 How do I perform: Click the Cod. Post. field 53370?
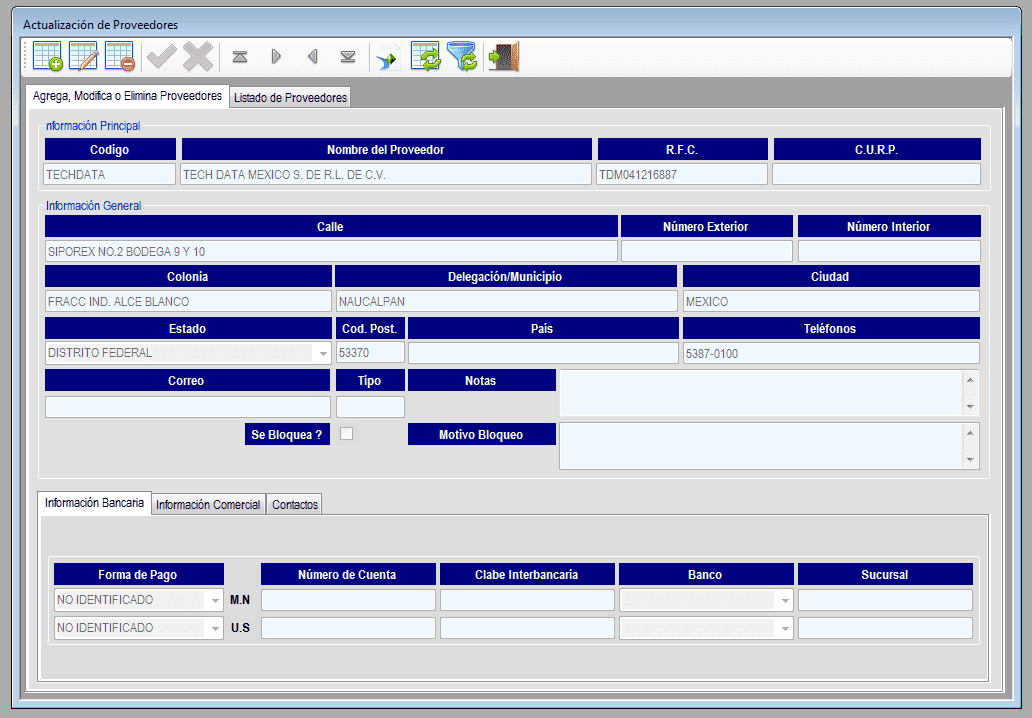[x=370, y=353]
